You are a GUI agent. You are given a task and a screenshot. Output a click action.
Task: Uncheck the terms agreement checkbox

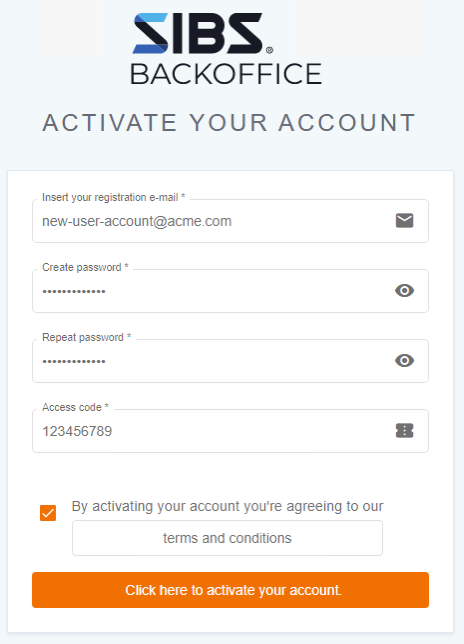pyautogui.click(x=48, y=513)
